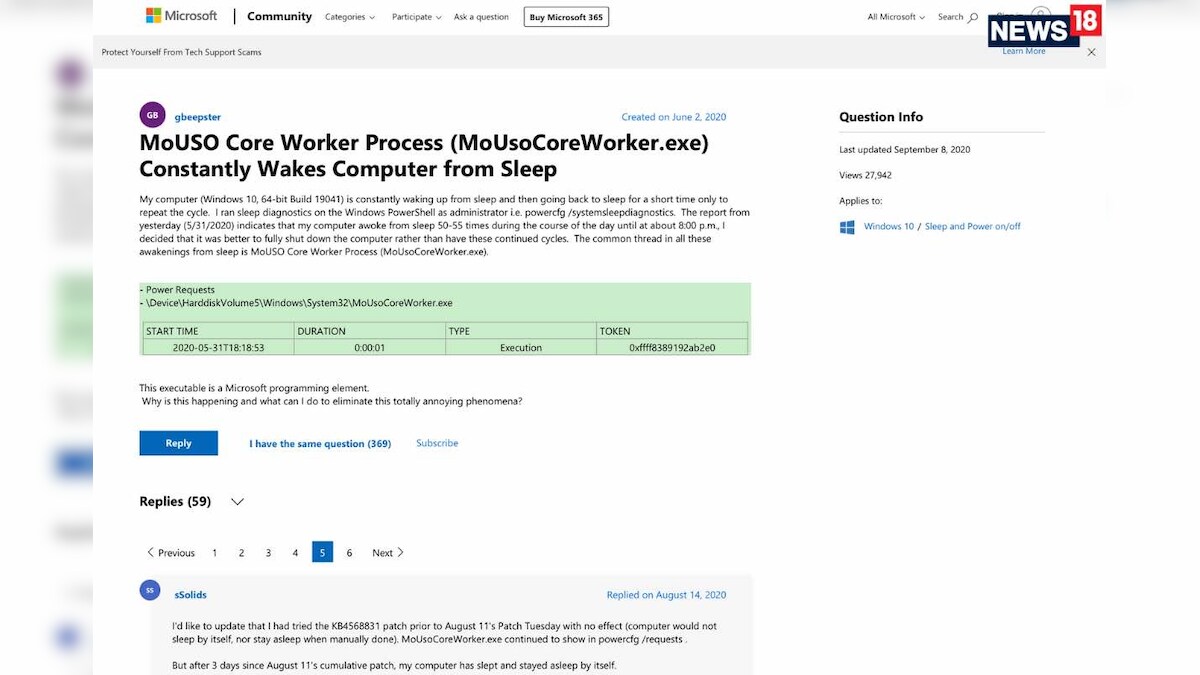The image size is (1200, 675).
Task: Click sSolids' SS avatar icon
Action: (150, 590)
